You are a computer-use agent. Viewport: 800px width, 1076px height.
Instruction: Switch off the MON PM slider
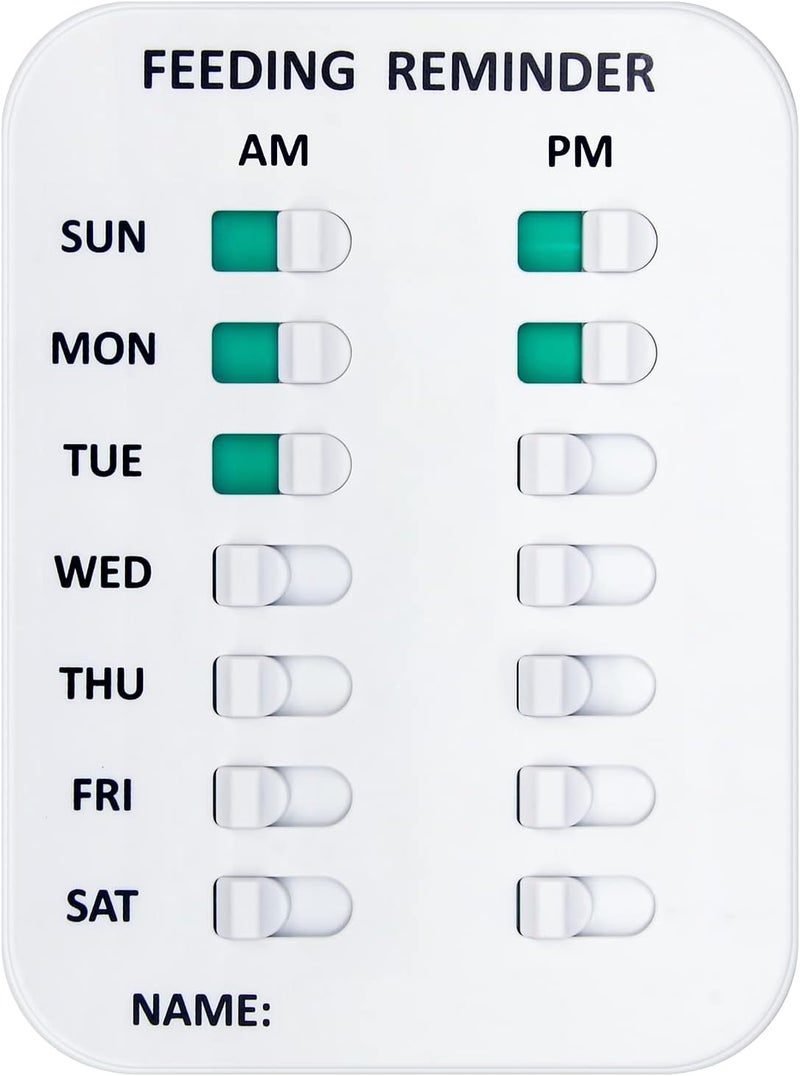point(587,353)
